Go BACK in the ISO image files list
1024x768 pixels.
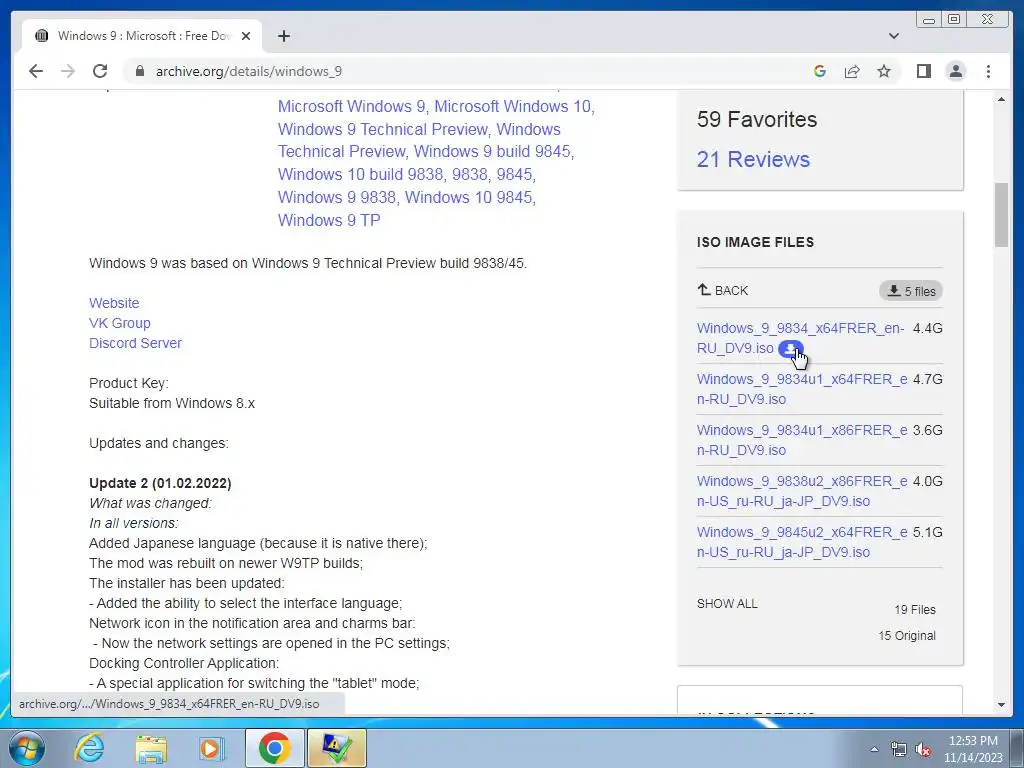pos(722,291)
